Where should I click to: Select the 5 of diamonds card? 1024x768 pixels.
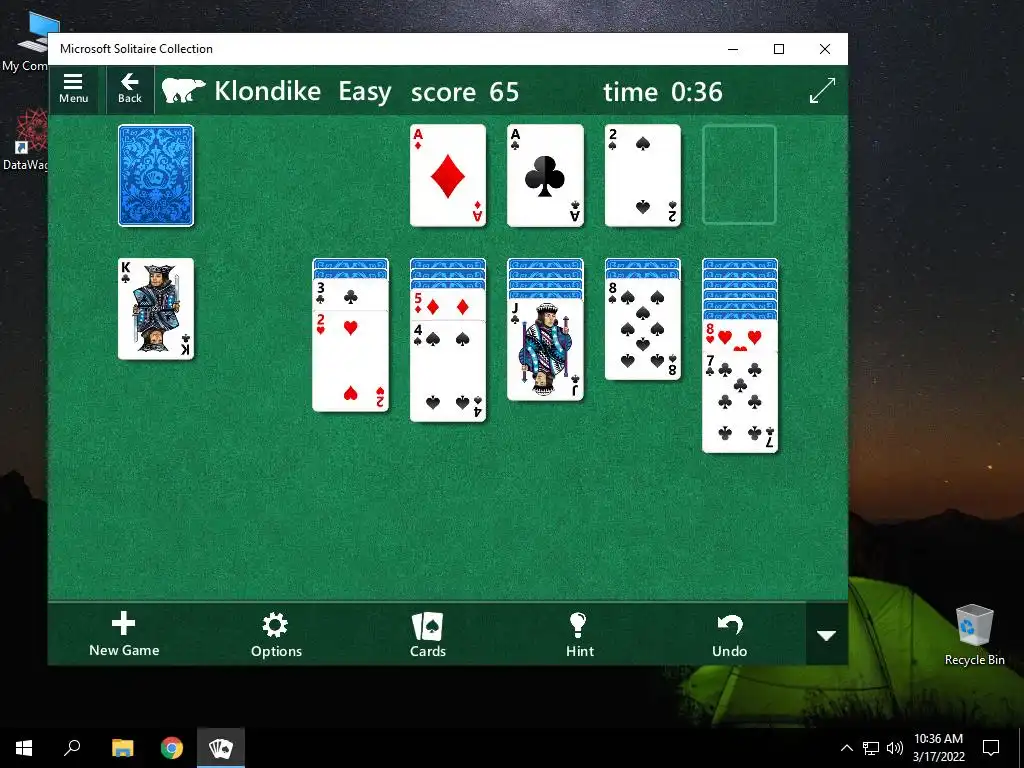tap(448, 305)
